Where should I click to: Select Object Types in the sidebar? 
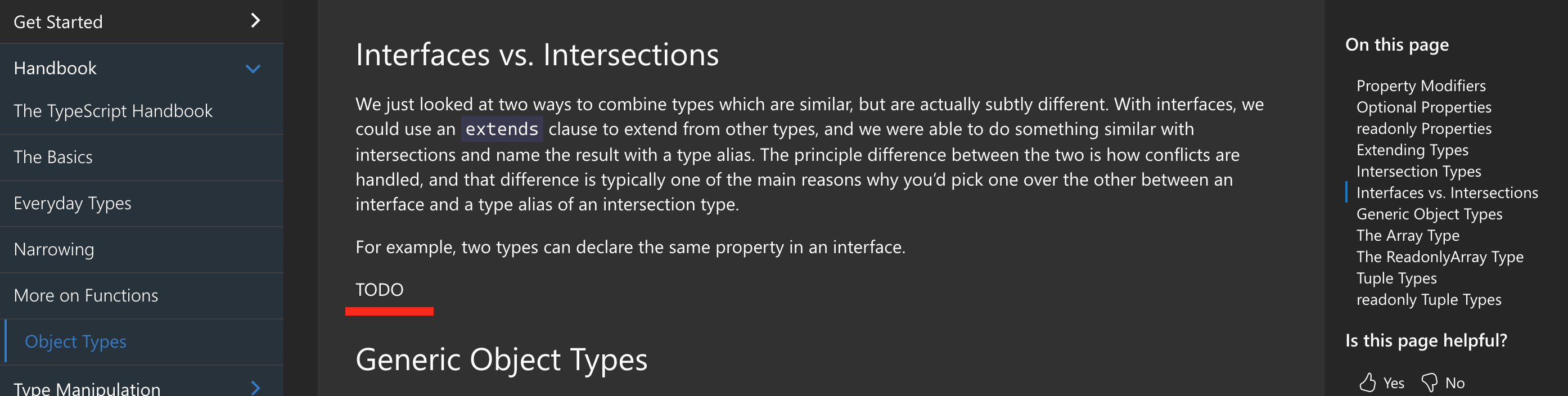click(75, 341)
